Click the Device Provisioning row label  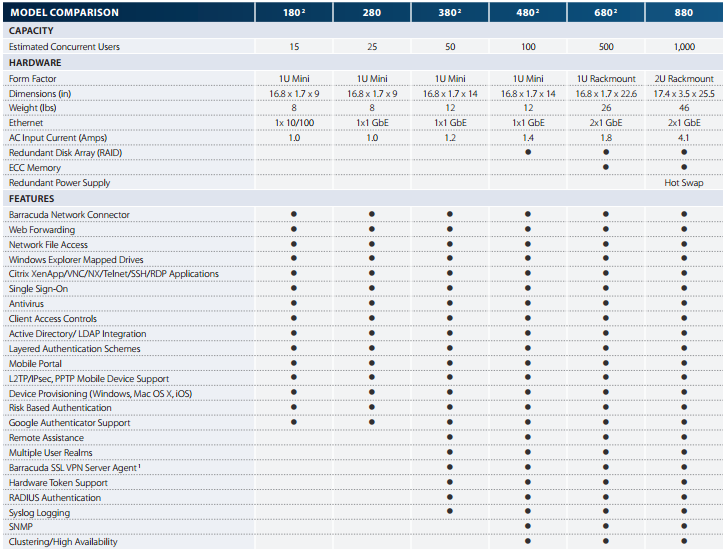100,394
